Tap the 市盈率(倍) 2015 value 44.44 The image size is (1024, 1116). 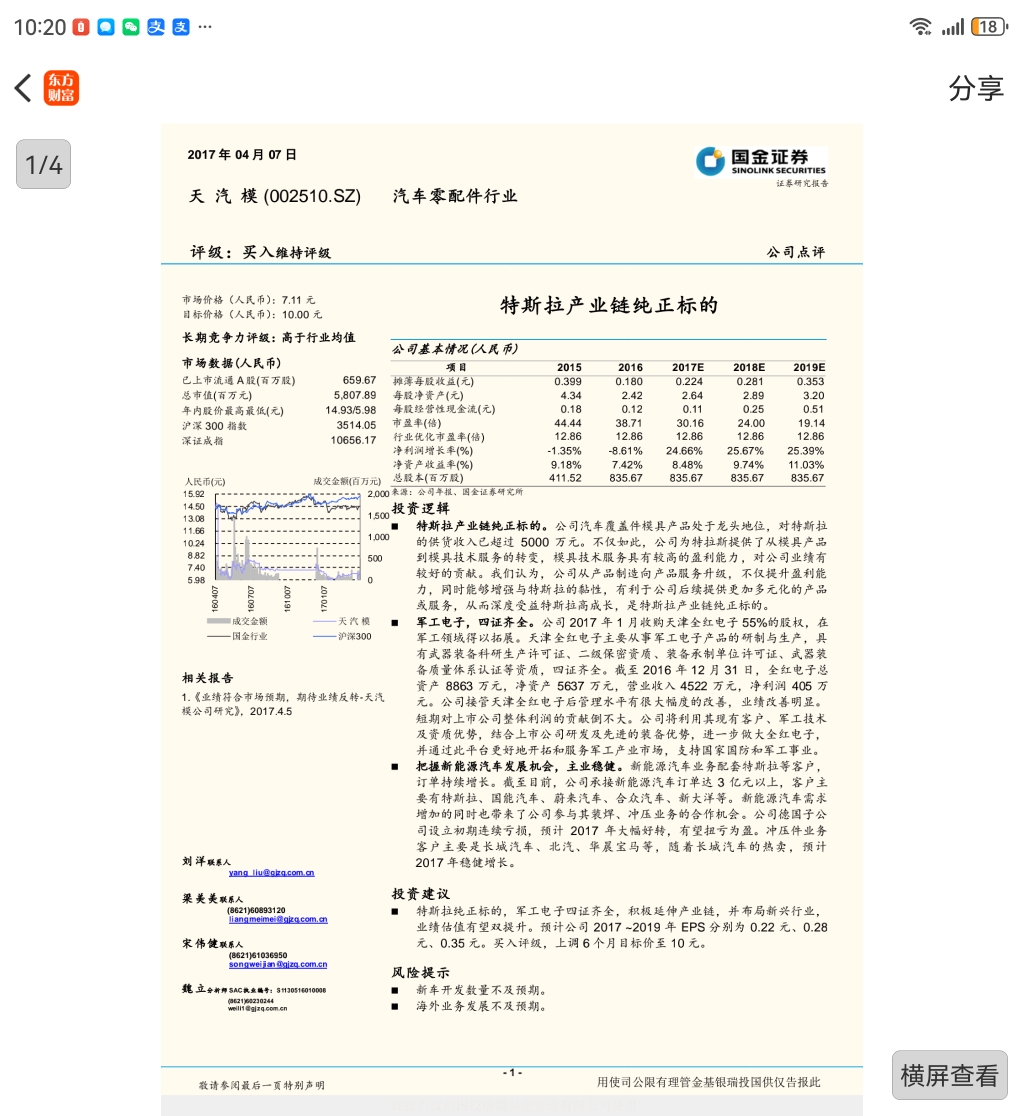pos(568,423)
